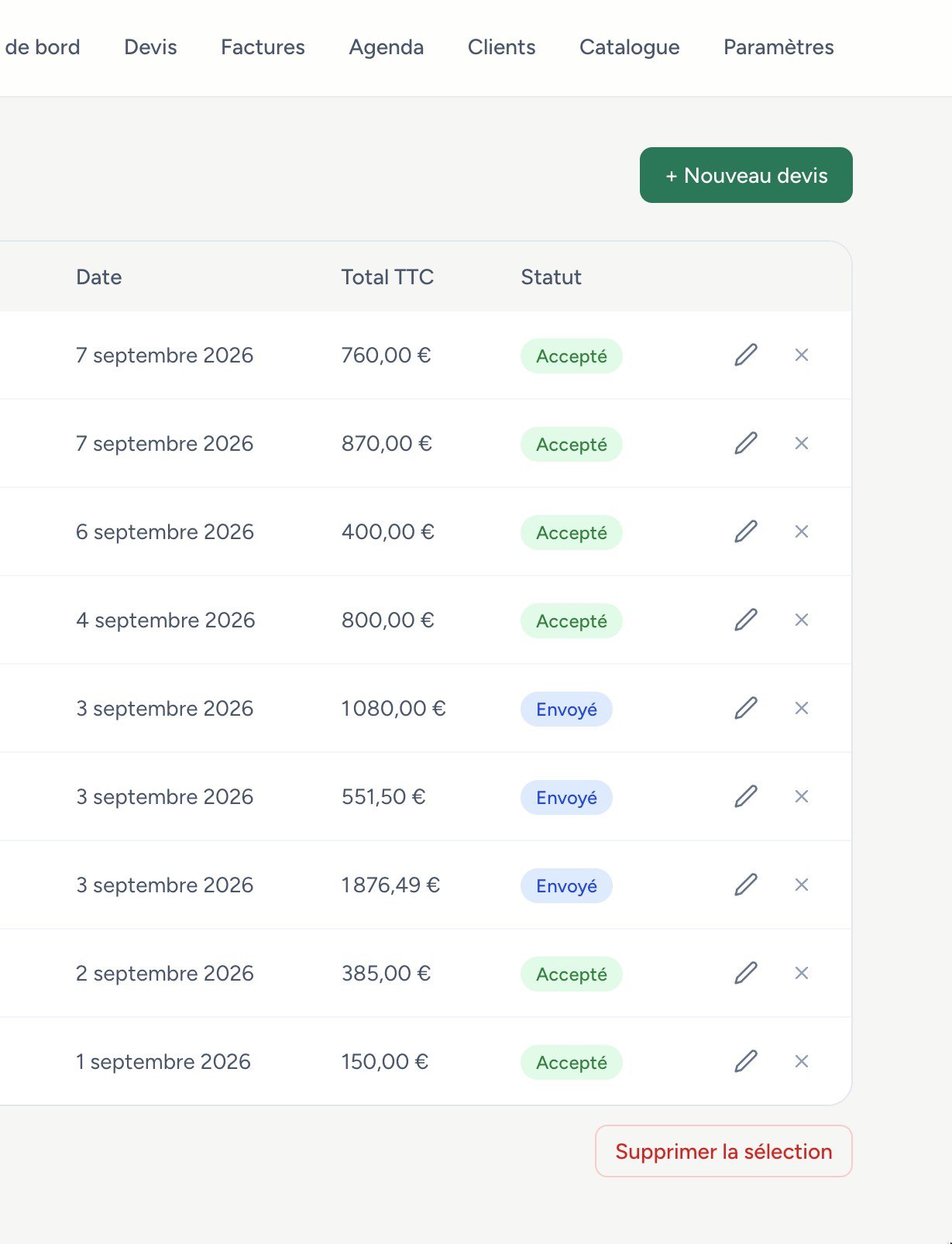Open Paramètres in the navigation
Screen dimensions: 952x1244
778,47
